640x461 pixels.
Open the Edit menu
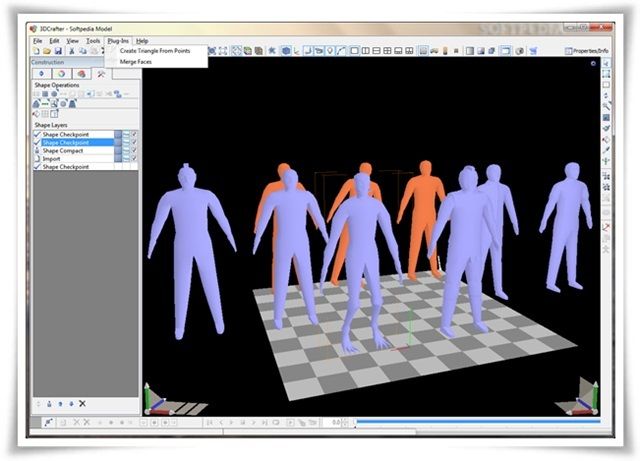(54, 41)
